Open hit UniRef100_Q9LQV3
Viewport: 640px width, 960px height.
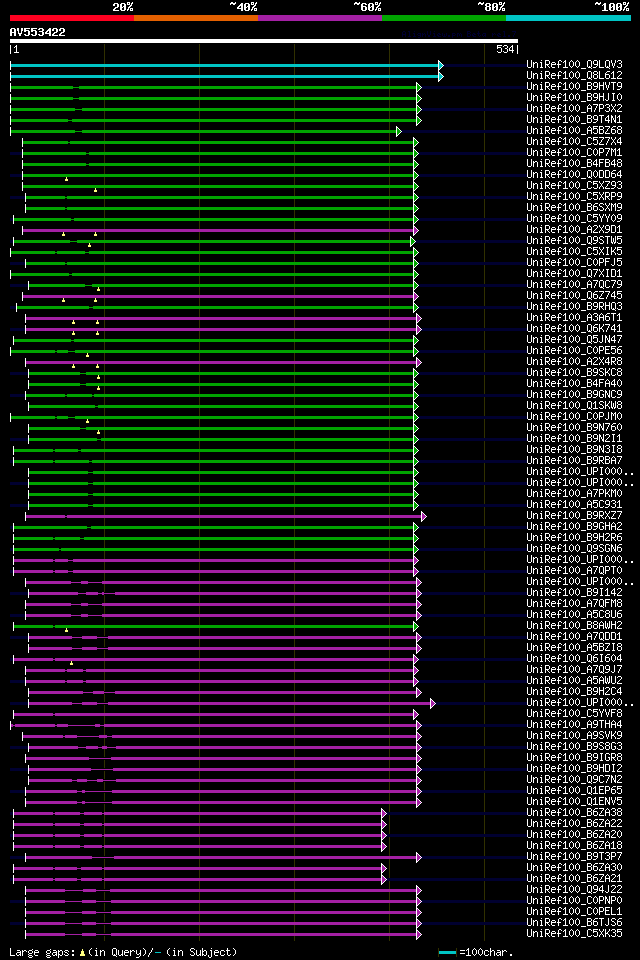point(574,64)
